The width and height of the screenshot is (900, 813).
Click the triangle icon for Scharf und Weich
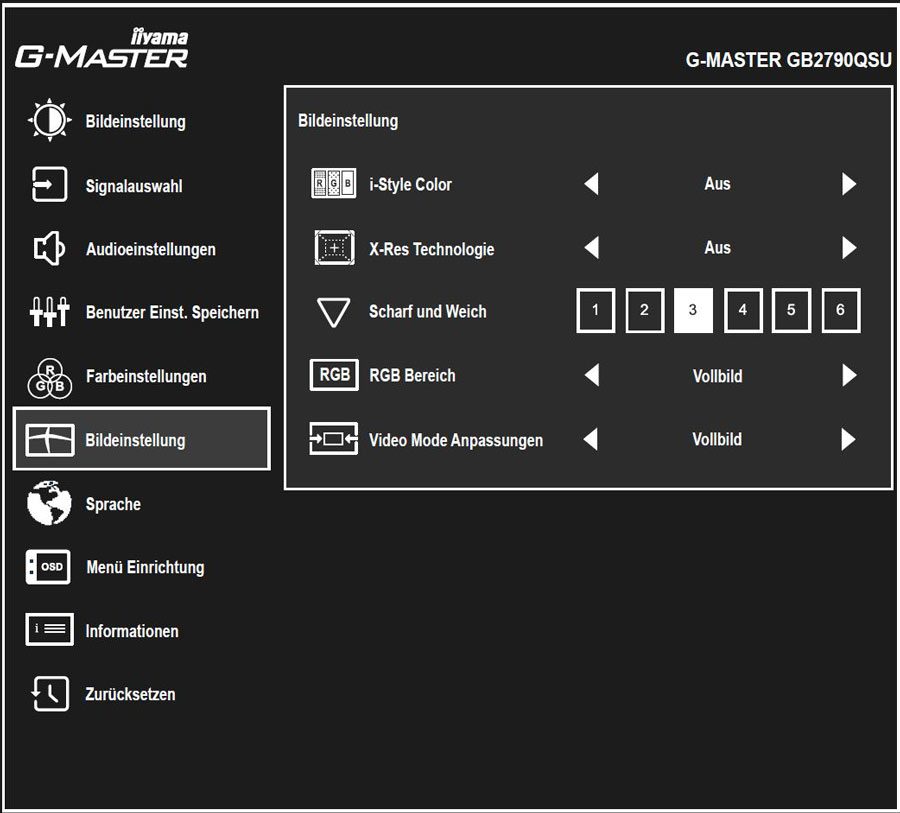[x=333, y=312]
